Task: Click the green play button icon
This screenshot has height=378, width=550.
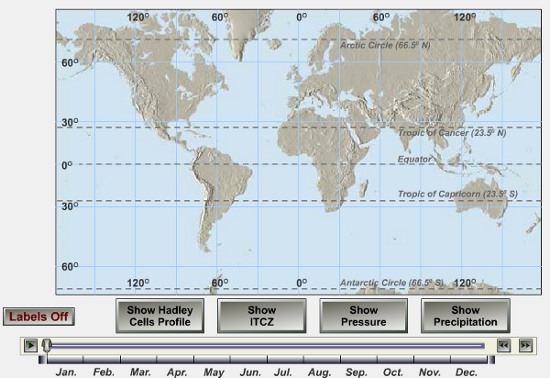Action: click(x=31, y=346)
